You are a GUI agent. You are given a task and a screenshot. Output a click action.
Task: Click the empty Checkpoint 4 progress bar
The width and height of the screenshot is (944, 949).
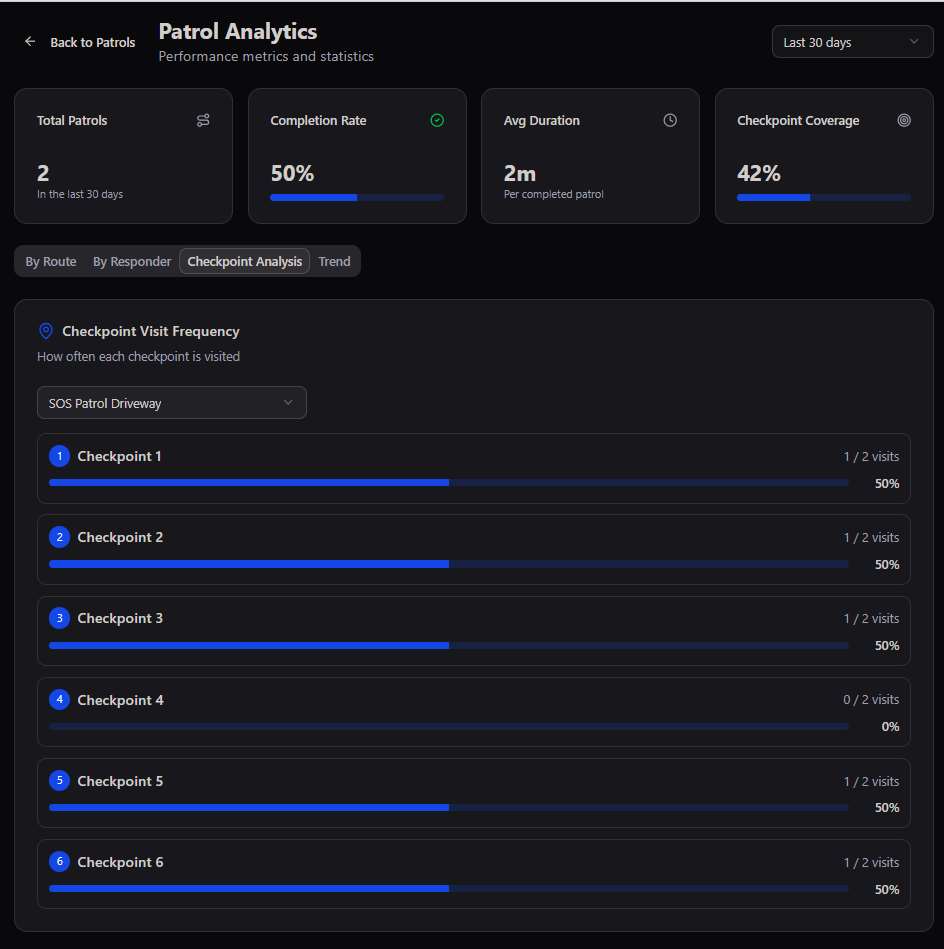tap(448, 726)
